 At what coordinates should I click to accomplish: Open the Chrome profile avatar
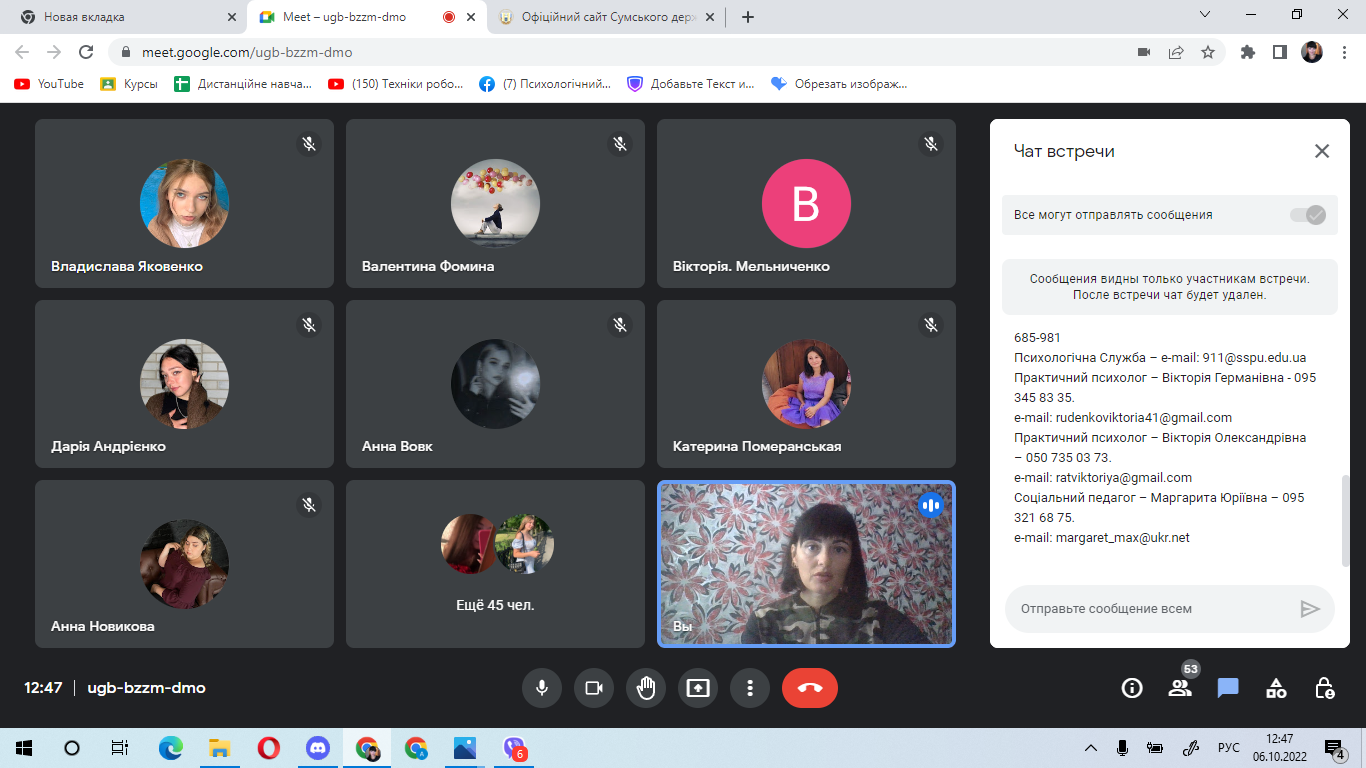click(1312, 52)
